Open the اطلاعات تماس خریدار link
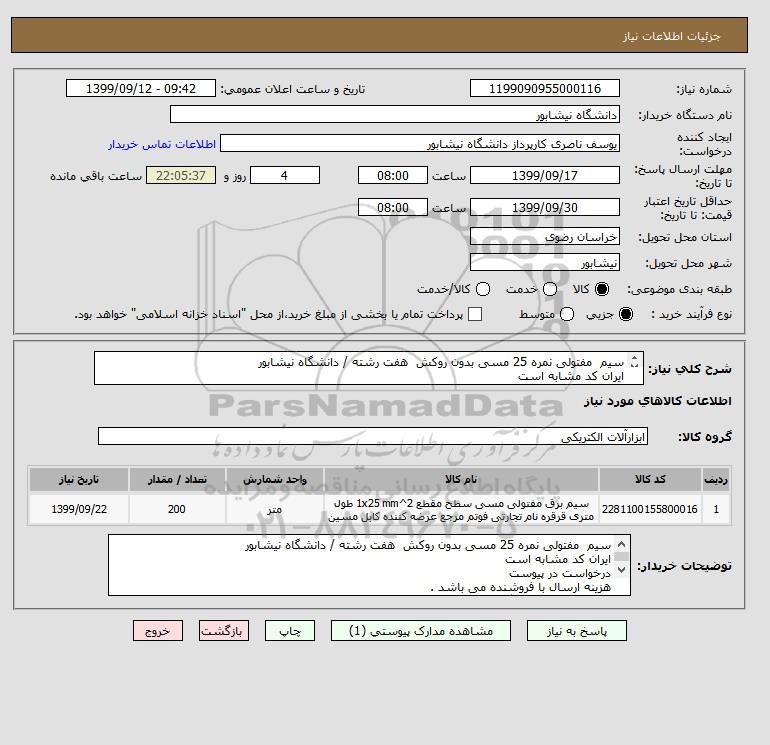Screen dimensions: 770x745 click(162, 144)
